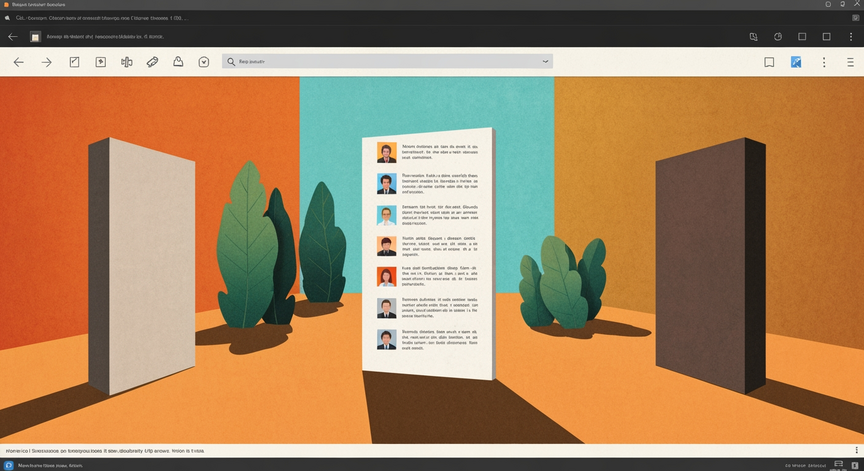Select the sixth profile photo in the list
This screenshot has width=864, height=471.
coord(386,308)
